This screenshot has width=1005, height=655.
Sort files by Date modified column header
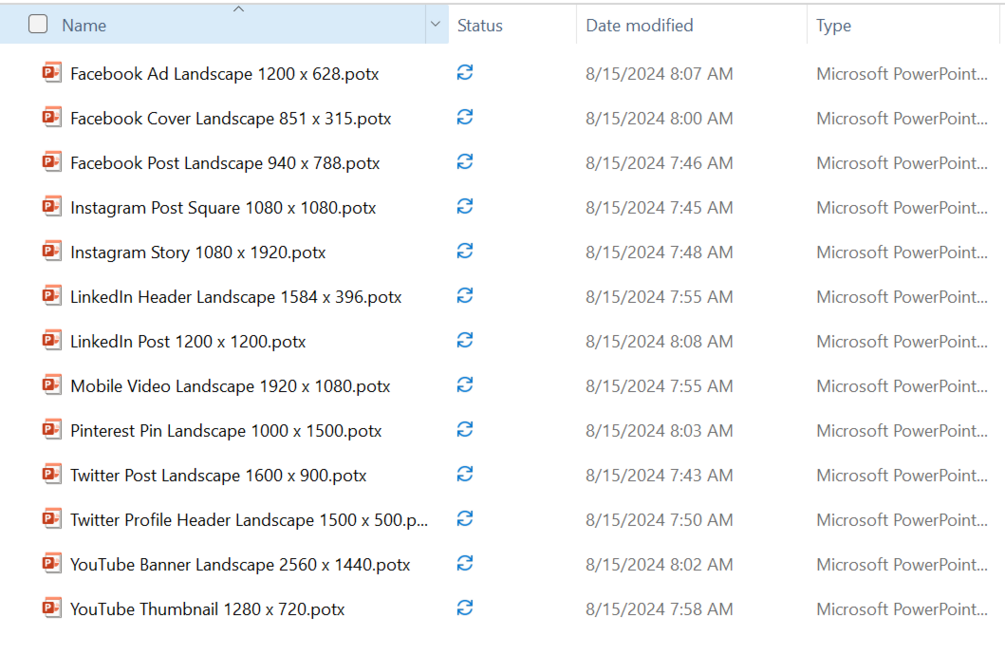point(640,26)
